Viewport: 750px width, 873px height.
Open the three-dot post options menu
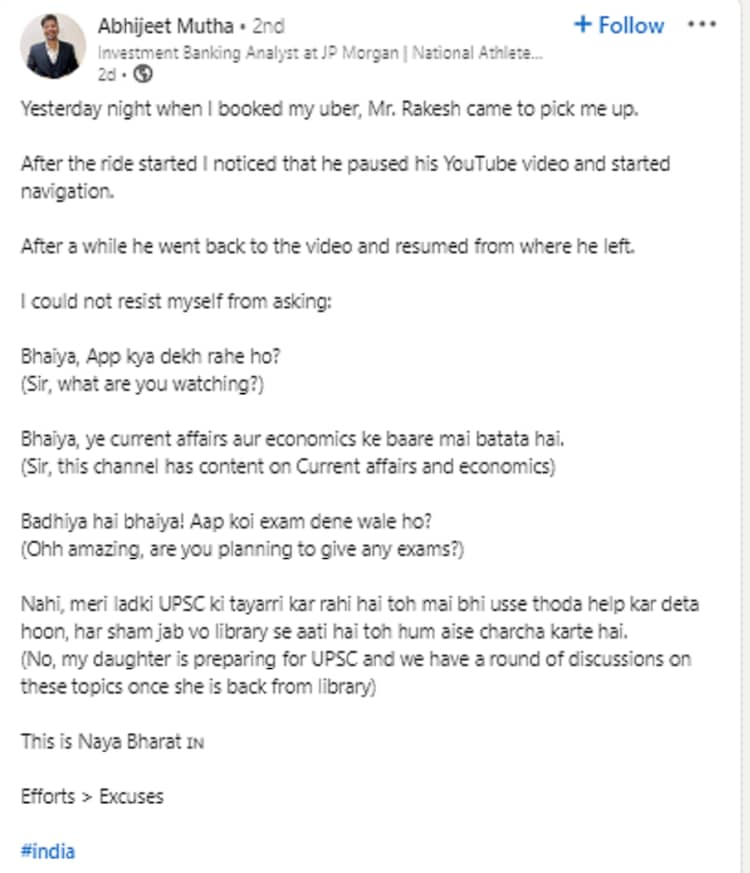tap(705, 24)
